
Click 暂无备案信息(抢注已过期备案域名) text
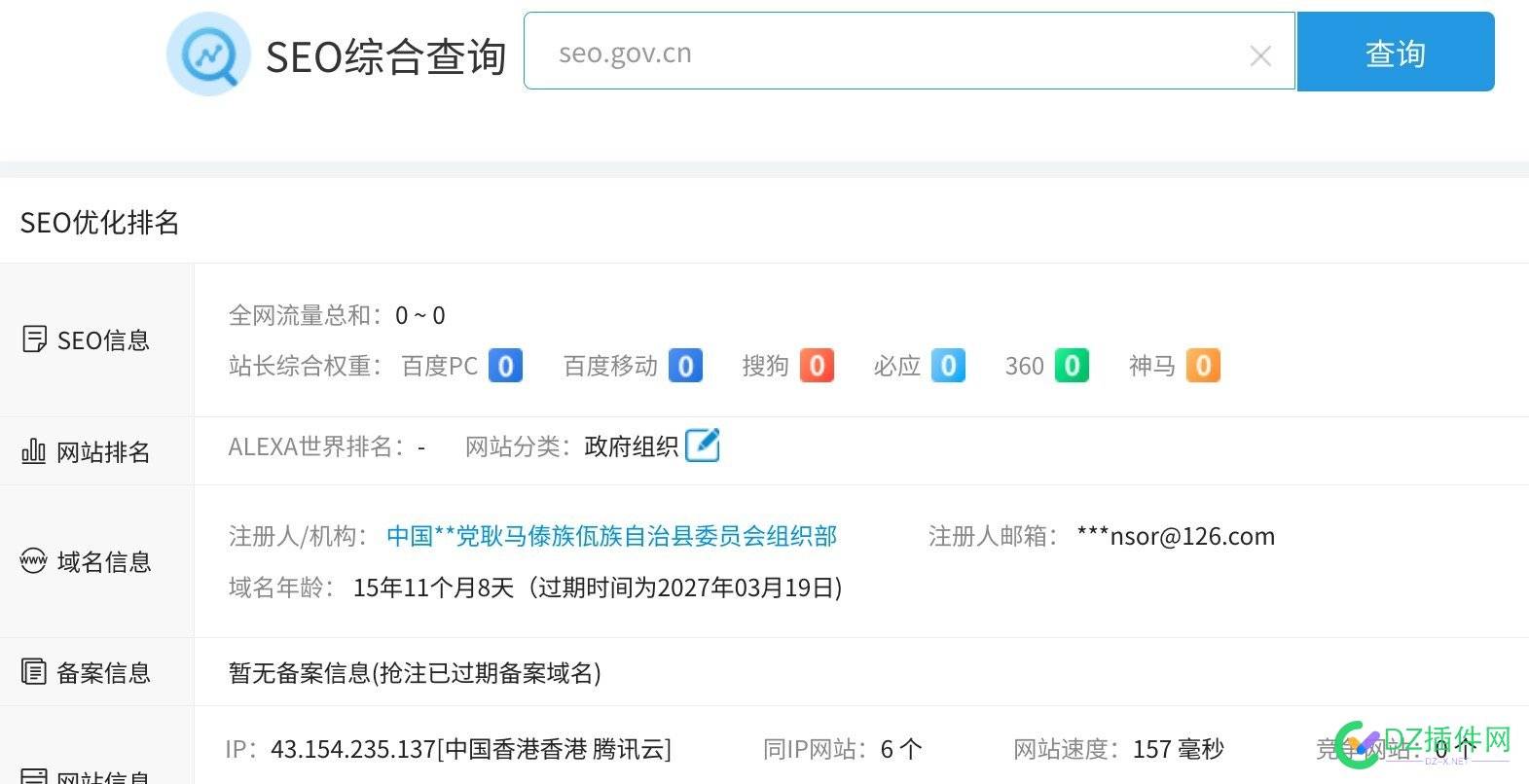[415, 672]
